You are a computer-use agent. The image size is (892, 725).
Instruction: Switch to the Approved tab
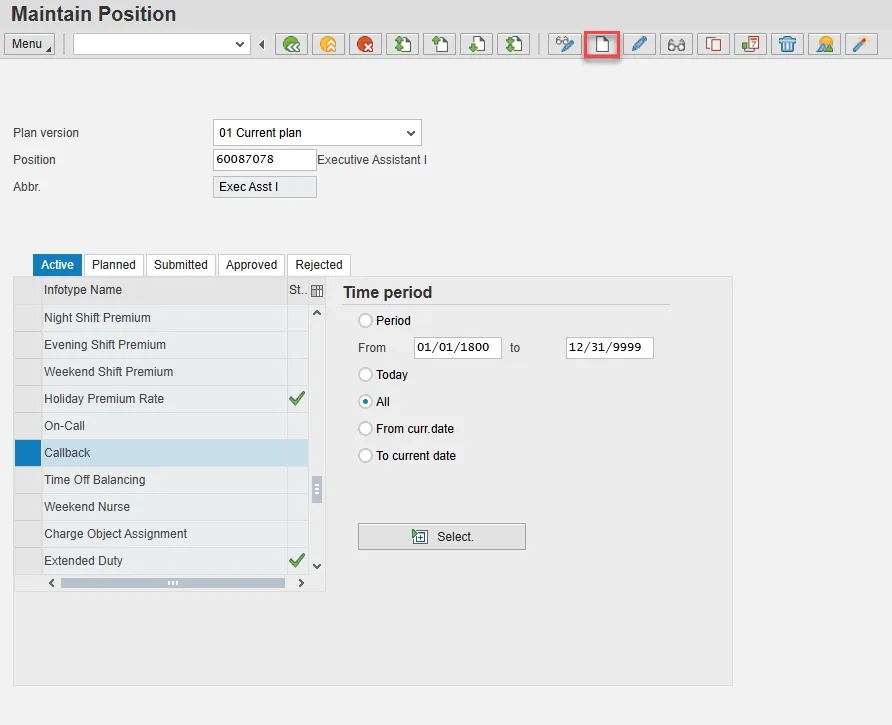tap(251, 265)
